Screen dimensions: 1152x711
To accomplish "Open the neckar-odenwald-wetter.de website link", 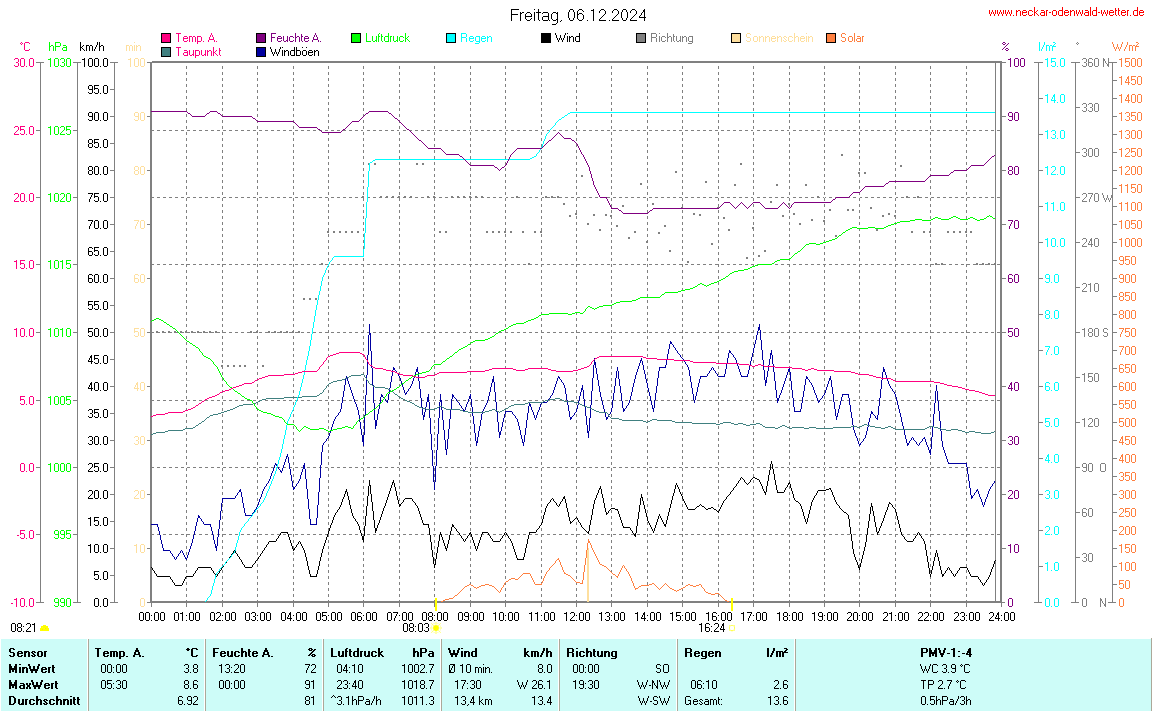I will click(1066, 13).
